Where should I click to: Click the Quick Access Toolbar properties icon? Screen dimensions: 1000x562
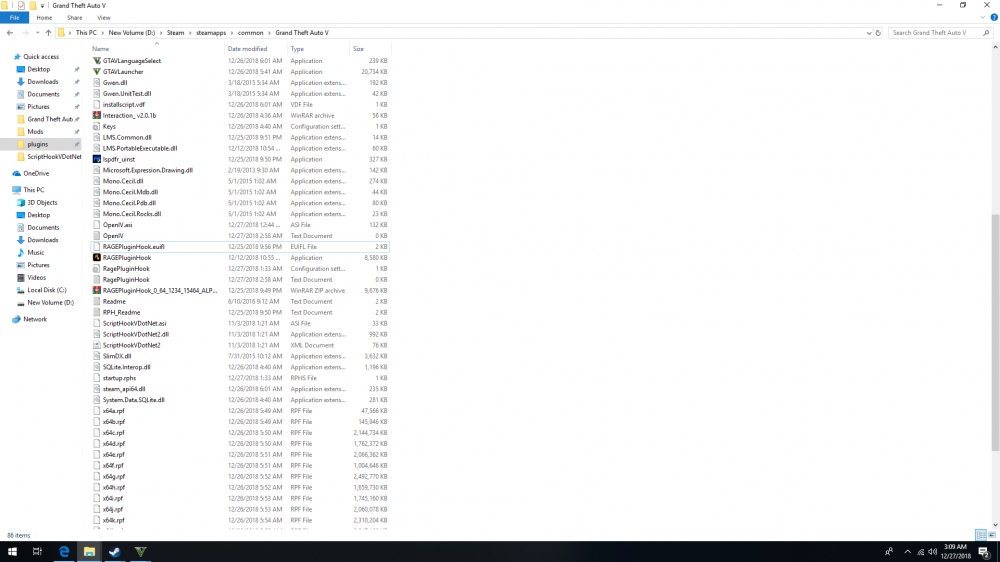[21, 5]
